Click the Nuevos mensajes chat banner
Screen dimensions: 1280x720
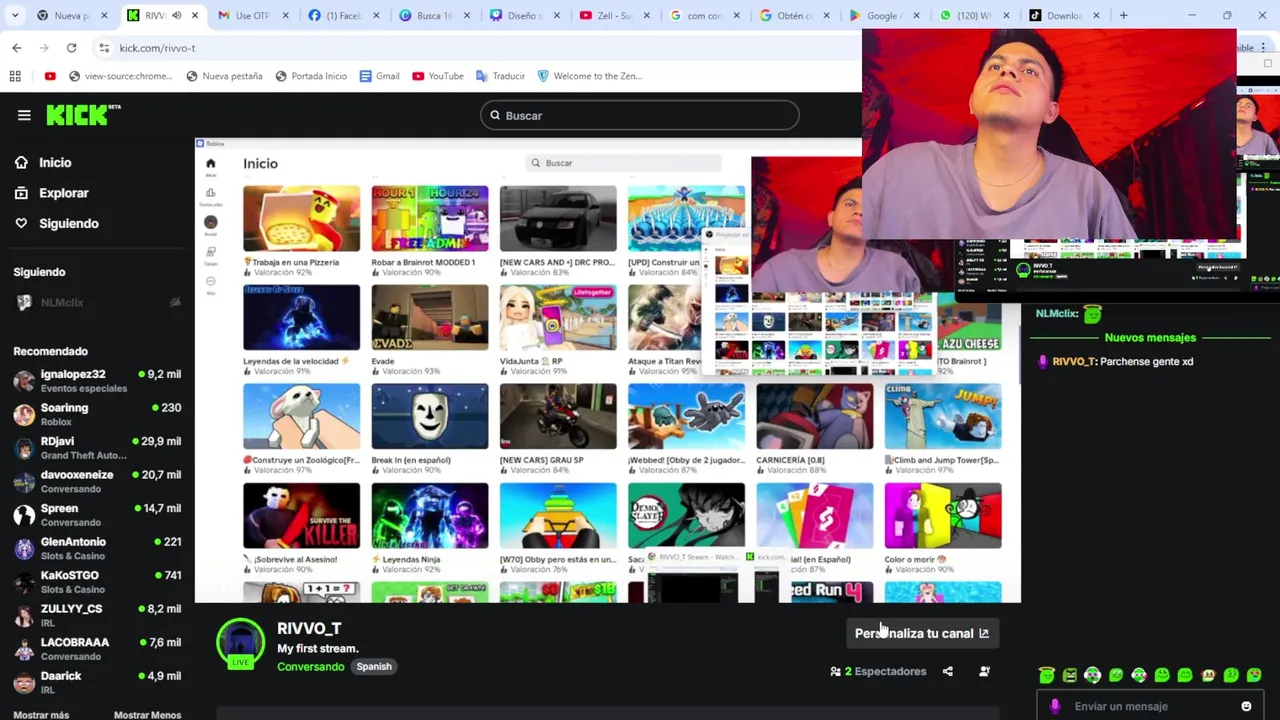click(x=1150, y=337)
